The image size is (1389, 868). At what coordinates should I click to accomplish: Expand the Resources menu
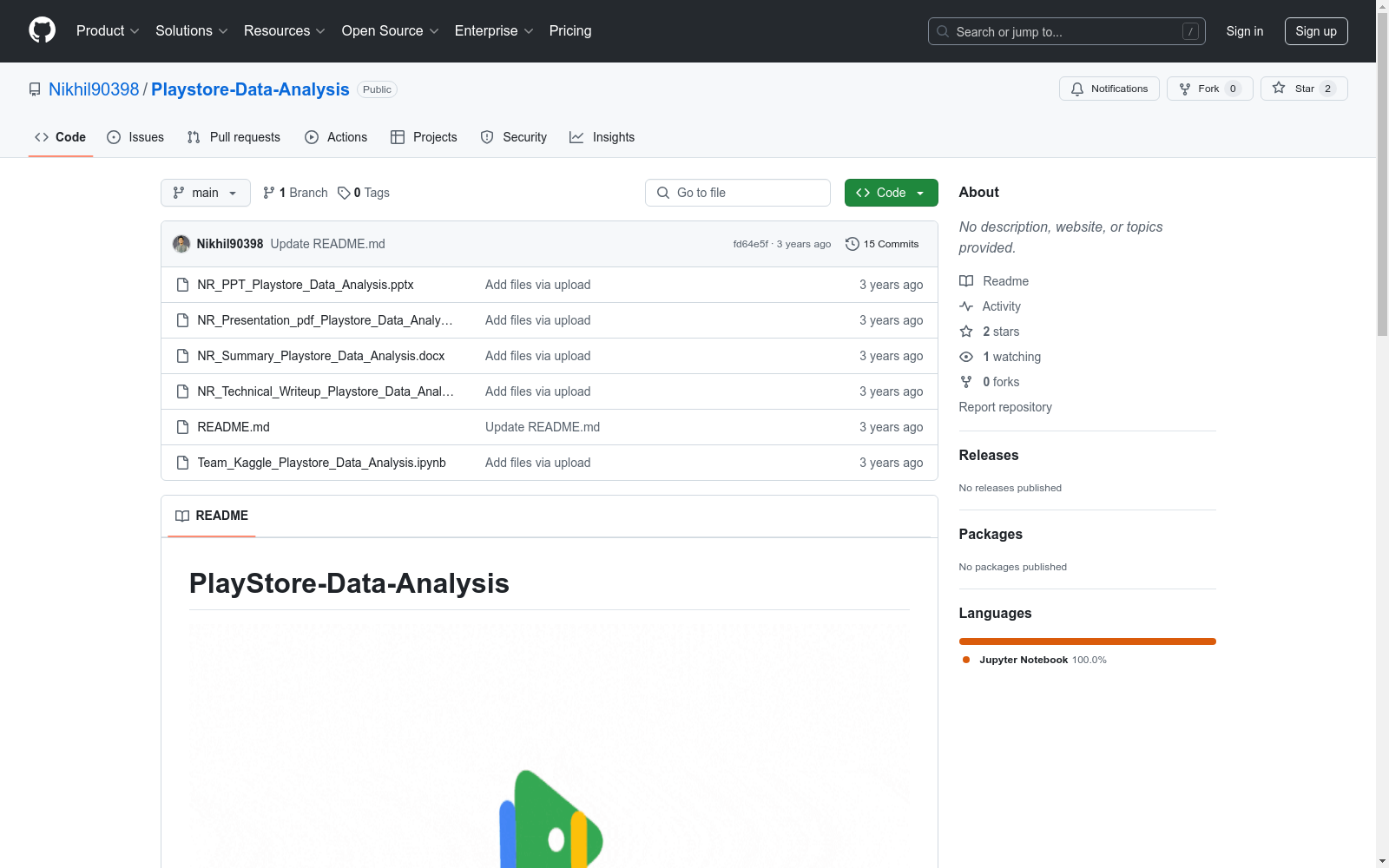tap(285, 30)
